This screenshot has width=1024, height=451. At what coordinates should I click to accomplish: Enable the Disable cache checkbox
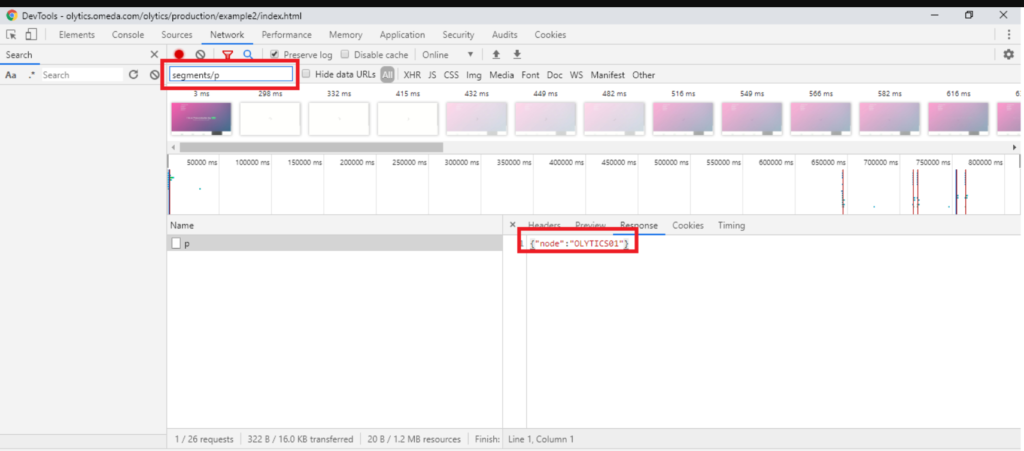pos(346,55)
